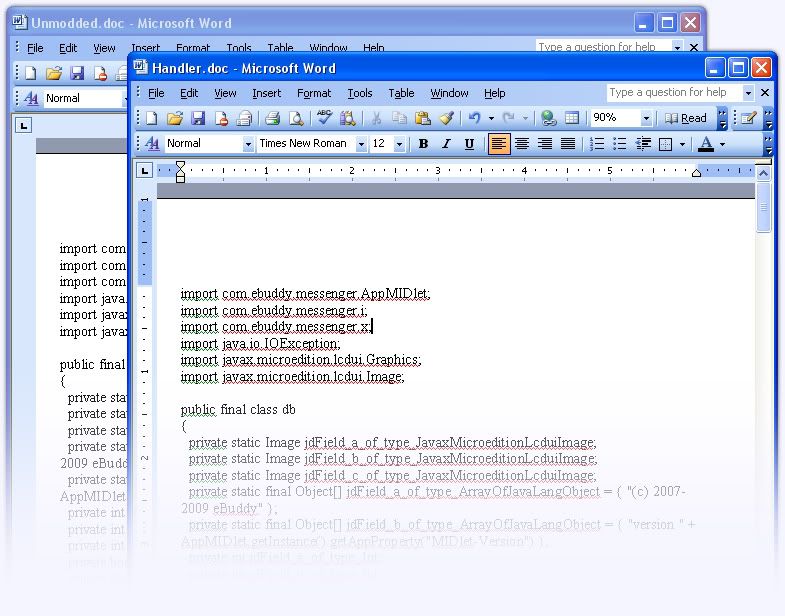Click Handler.doc help question input box
The height and width of the screenshot is (616, 785).
(x=674, y=93)
